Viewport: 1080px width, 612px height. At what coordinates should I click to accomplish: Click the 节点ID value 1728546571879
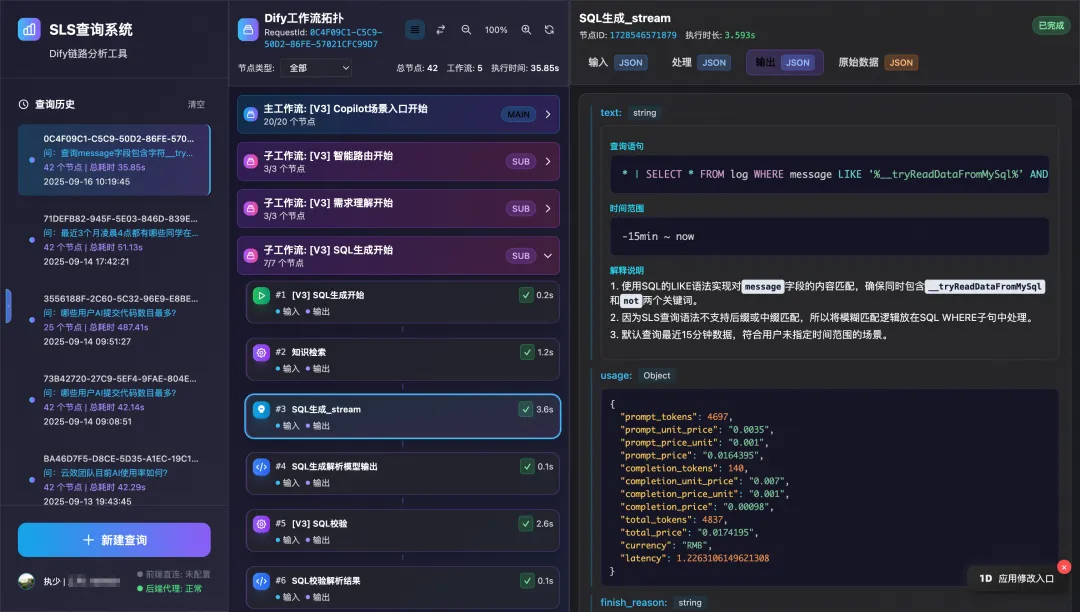tap(643, 35)
